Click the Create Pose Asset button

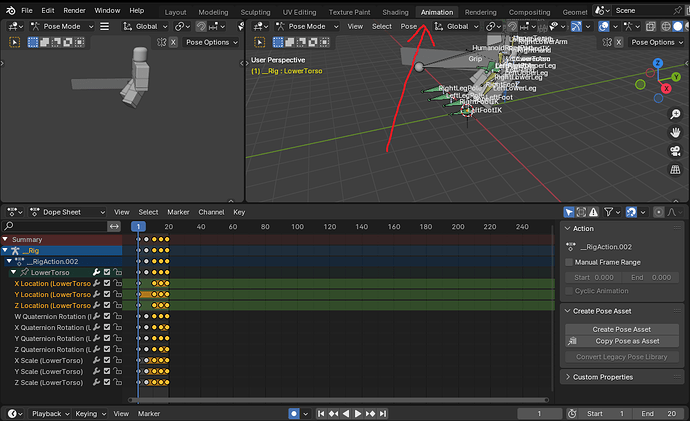(621, 329)
